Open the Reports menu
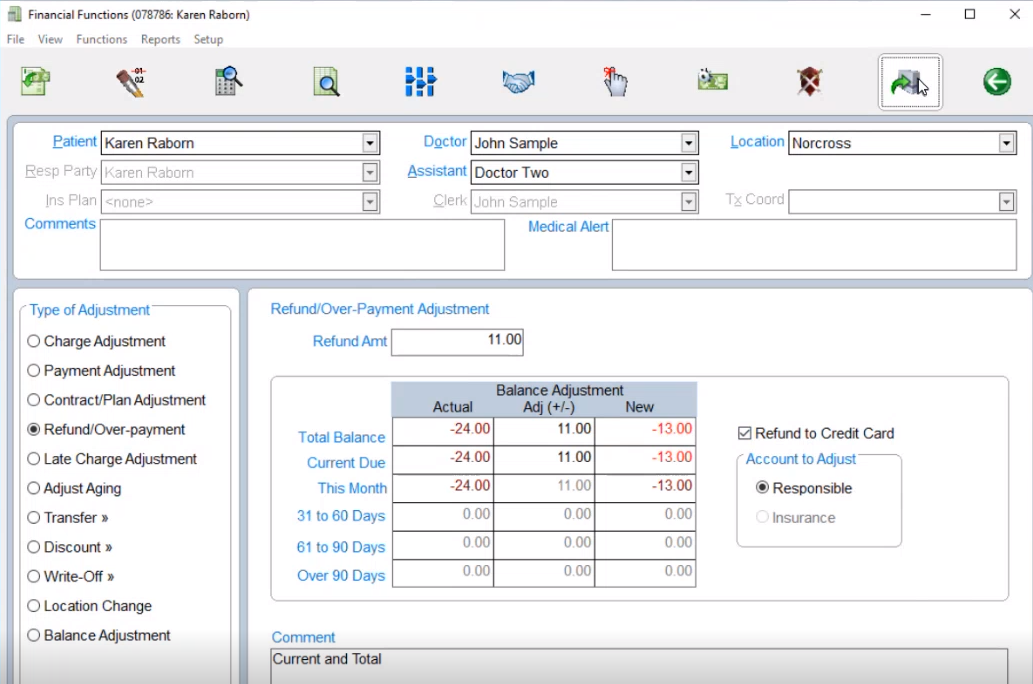This screenshot has height=684, width=1033. (x=160, y=39)
